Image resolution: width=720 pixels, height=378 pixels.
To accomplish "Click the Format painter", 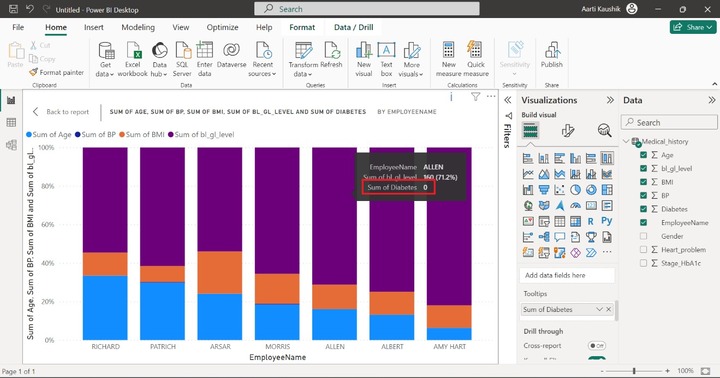I will (56, 72).
